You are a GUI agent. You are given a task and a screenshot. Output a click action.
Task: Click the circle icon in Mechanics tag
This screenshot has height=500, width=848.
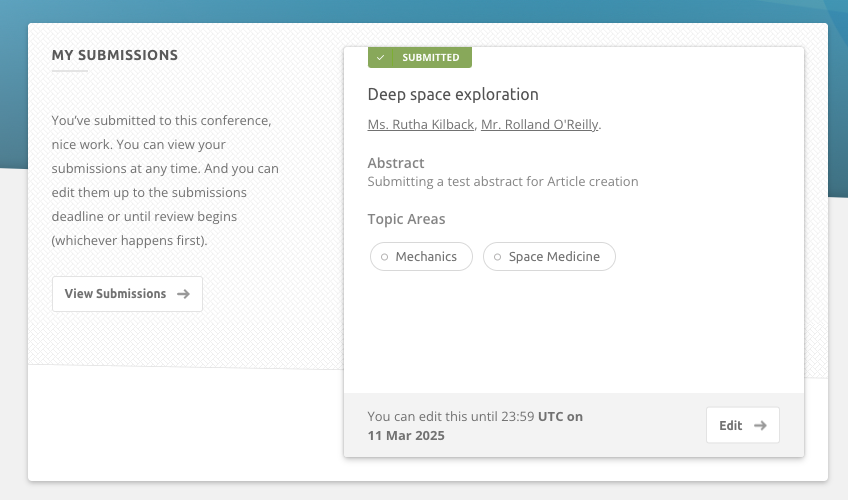(x=385, y=257)
